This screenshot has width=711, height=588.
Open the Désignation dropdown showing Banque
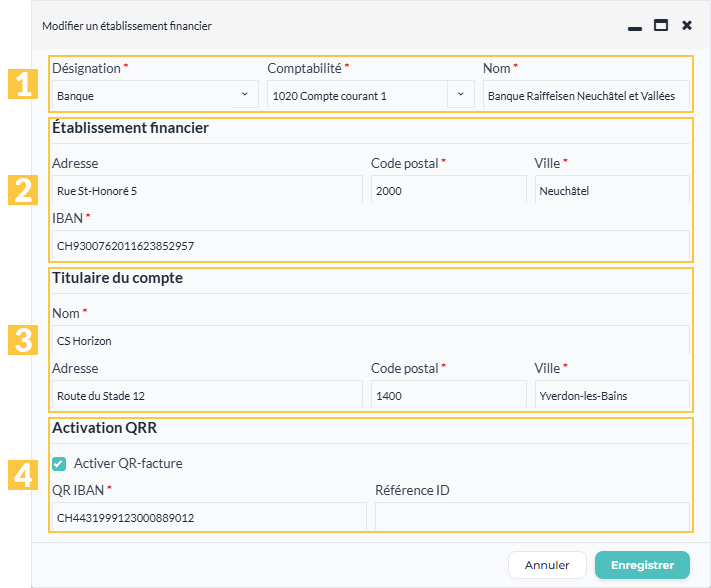[x=155, y=94]
